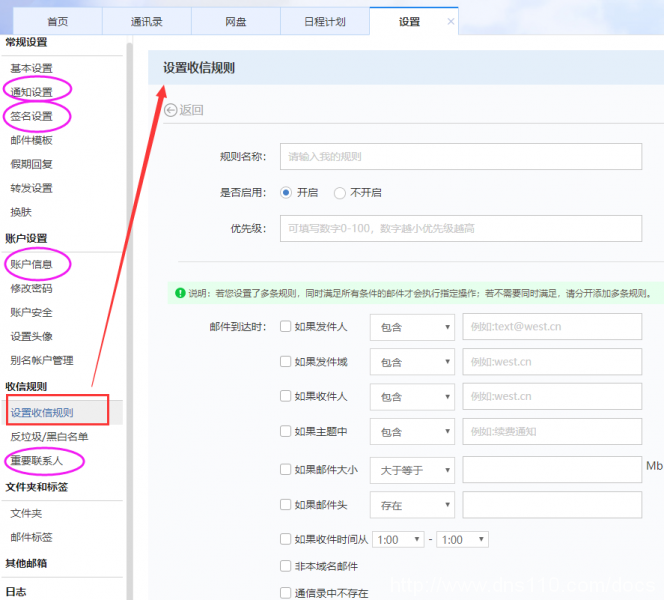Image resolution: width=664 pixels, height=600 pixels.
Task: Check the 如果收件人 checkbox
Action: [285, 396]
